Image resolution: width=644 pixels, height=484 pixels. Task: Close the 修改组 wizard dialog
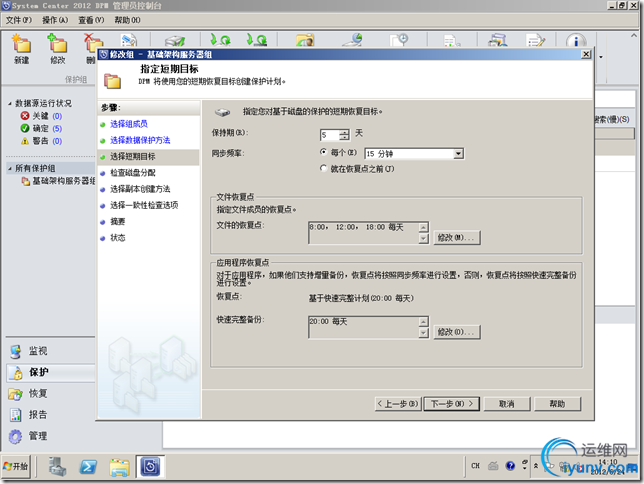586,54
